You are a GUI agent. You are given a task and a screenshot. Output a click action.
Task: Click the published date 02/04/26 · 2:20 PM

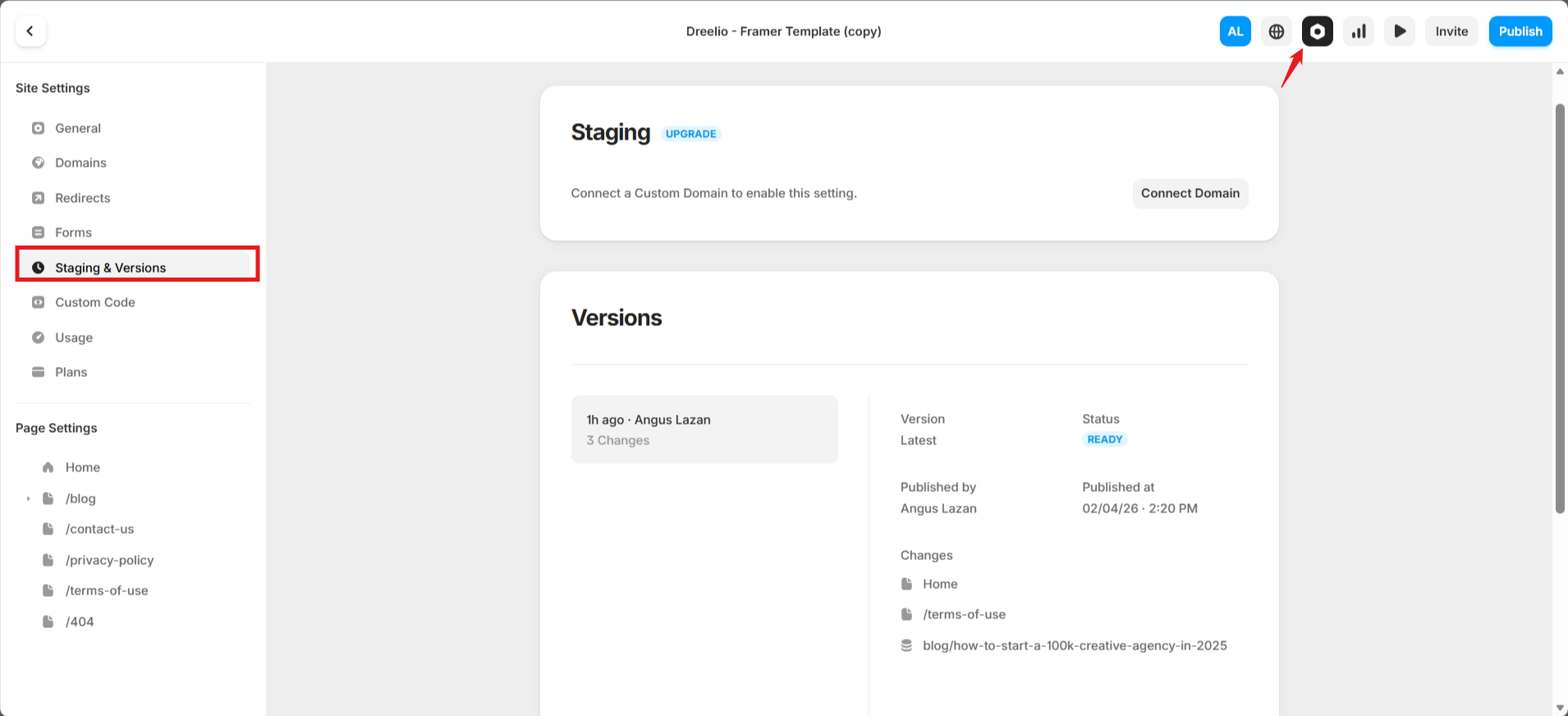(x=1139, y=508)
